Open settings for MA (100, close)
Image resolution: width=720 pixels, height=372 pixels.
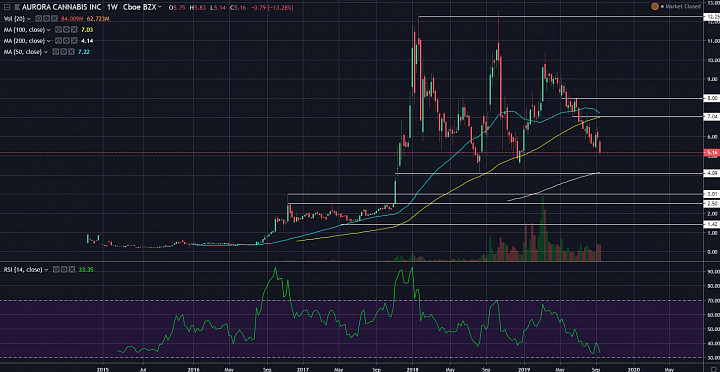pyautogui.click(x=66, y=30)
